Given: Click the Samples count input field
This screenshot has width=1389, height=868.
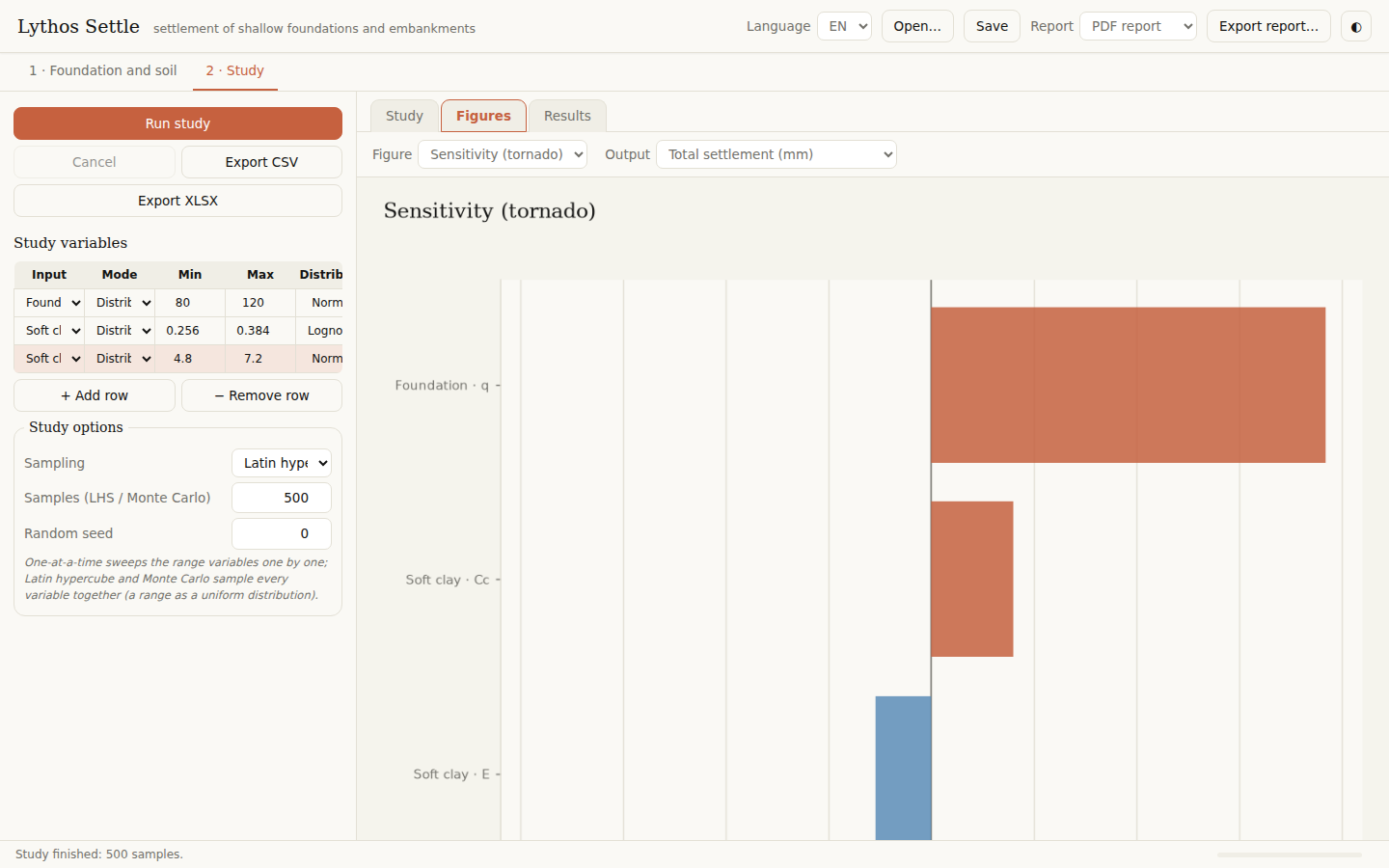Looking at the screenshot, I should tap(282, 498).
